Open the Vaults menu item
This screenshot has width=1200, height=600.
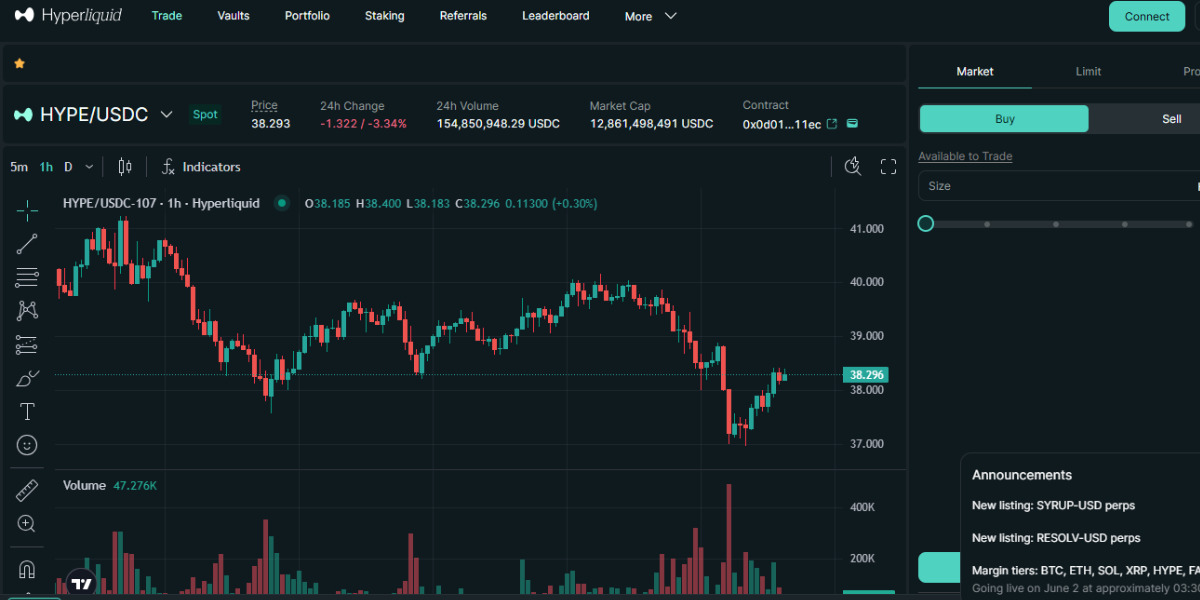point(233,16)
